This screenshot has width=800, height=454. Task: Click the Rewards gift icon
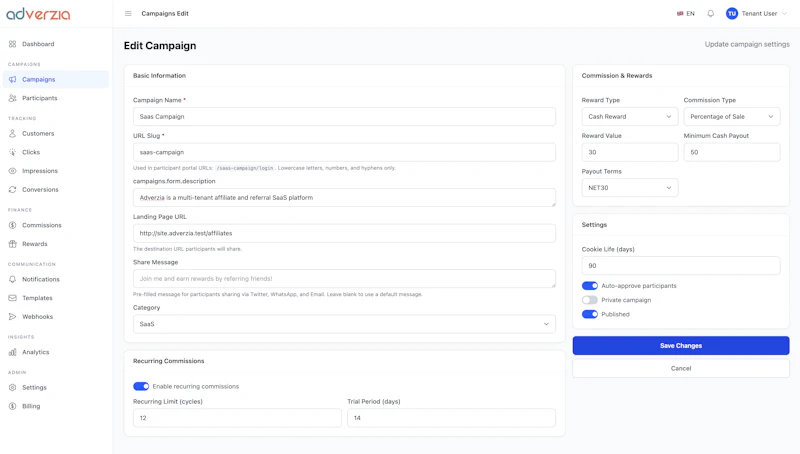(13, 244)
